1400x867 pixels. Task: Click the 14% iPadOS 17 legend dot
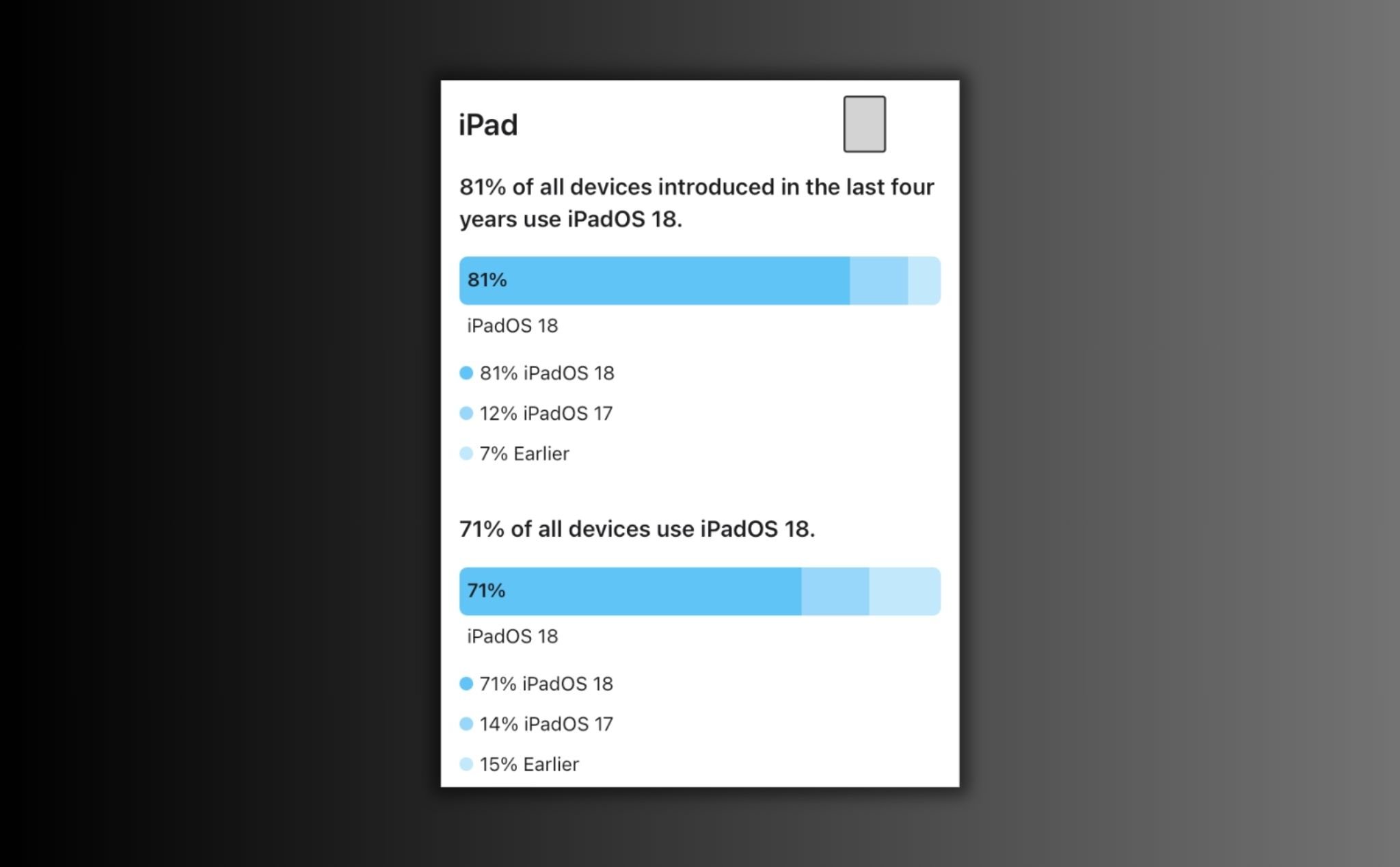click(x=466, y=723)
